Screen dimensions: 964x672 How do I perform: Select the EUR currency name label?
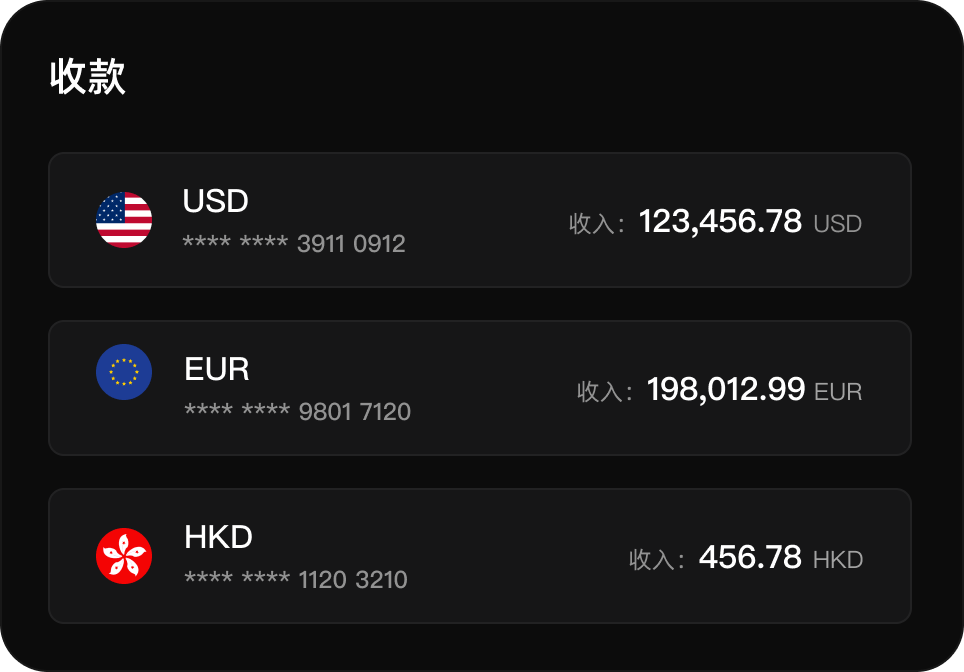[217, 369]
